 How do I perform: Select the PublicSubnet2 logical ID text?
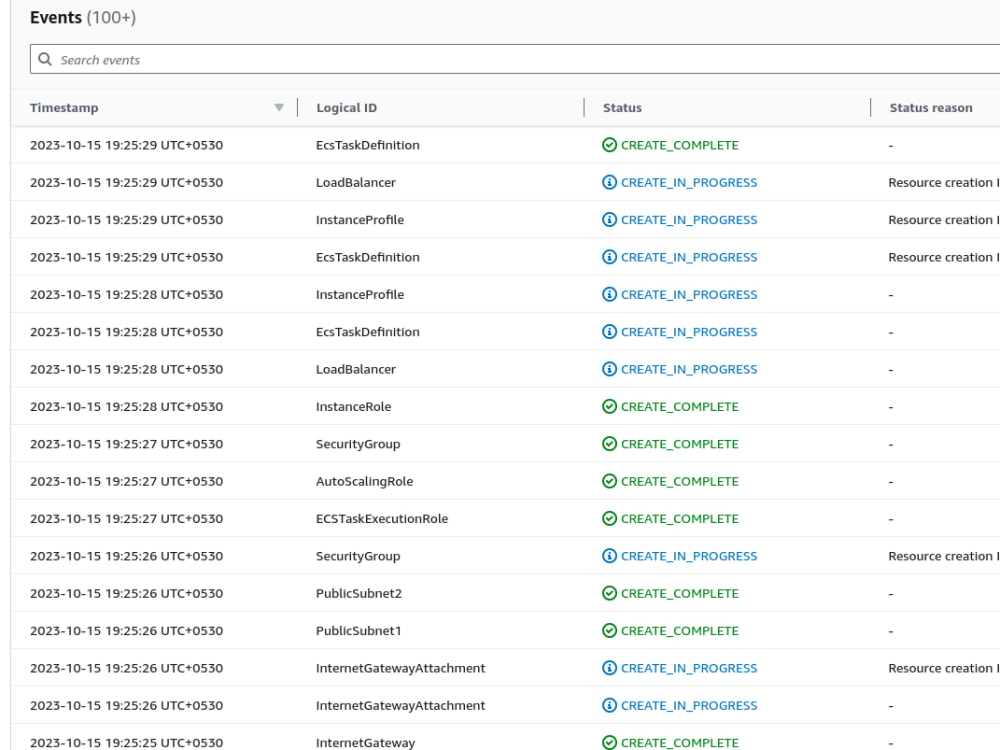point(358,593)
